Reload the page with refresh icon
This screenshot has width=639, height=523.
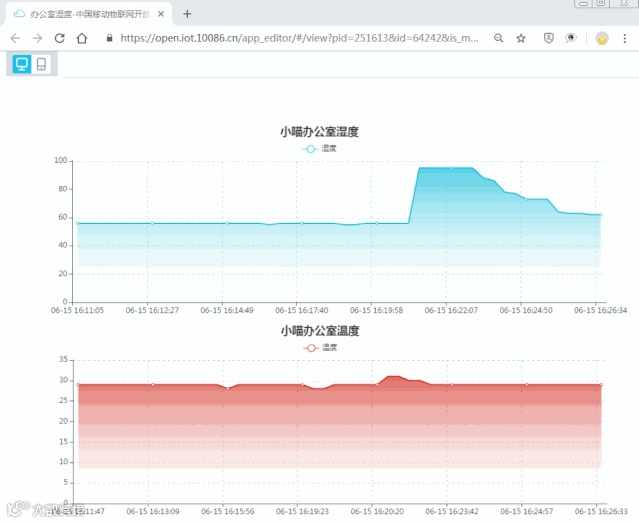(59, 38)
